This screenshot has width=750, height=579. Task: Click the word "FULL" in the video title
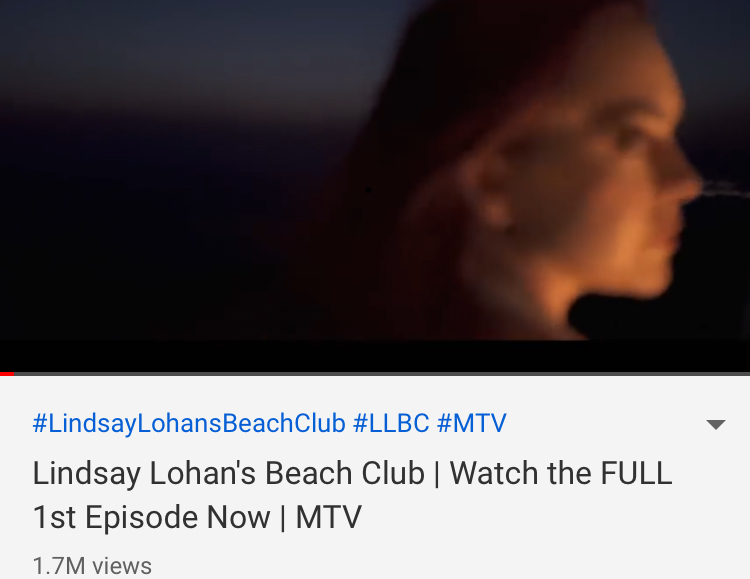[x=637, y=473]
